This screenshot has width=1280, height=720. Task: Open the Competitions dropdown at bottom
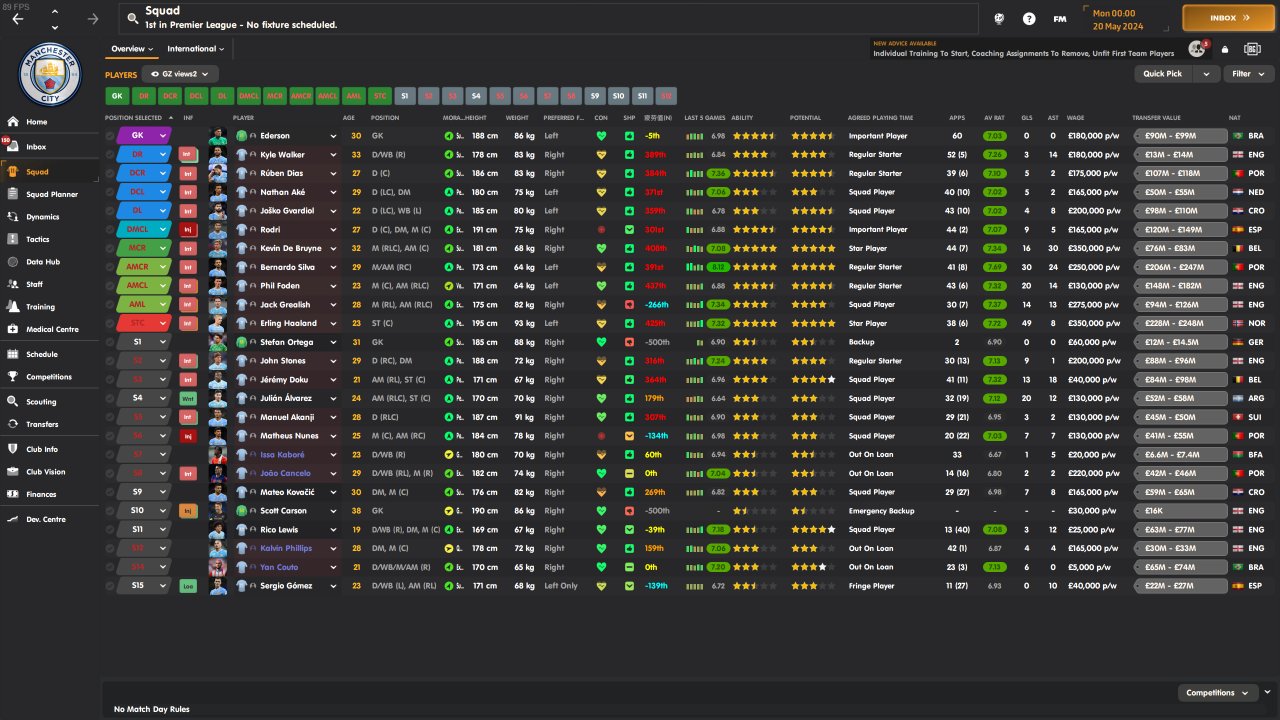point(1218,693)
